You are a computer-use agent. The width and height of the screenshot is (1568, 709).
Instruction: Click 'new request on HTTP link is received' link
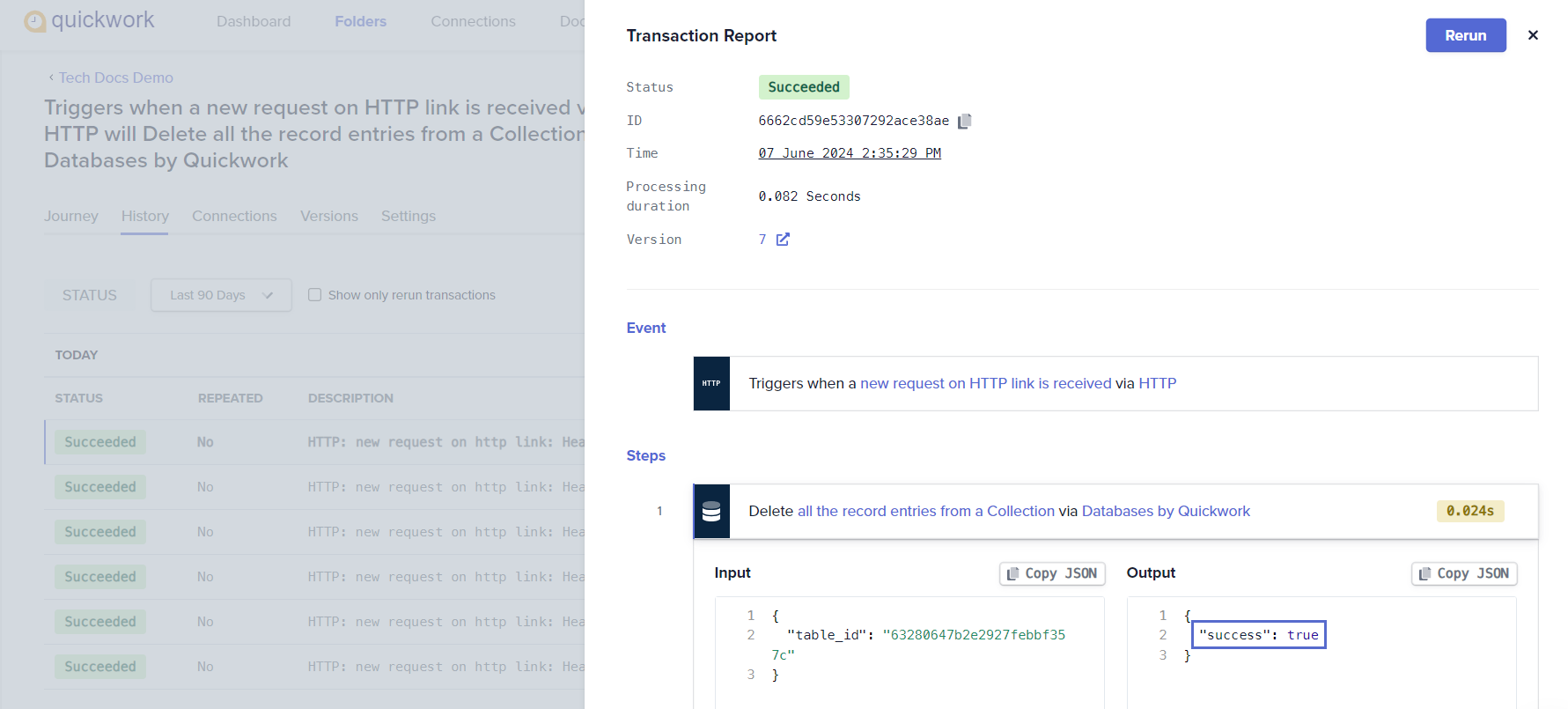[x=985, y=383]
